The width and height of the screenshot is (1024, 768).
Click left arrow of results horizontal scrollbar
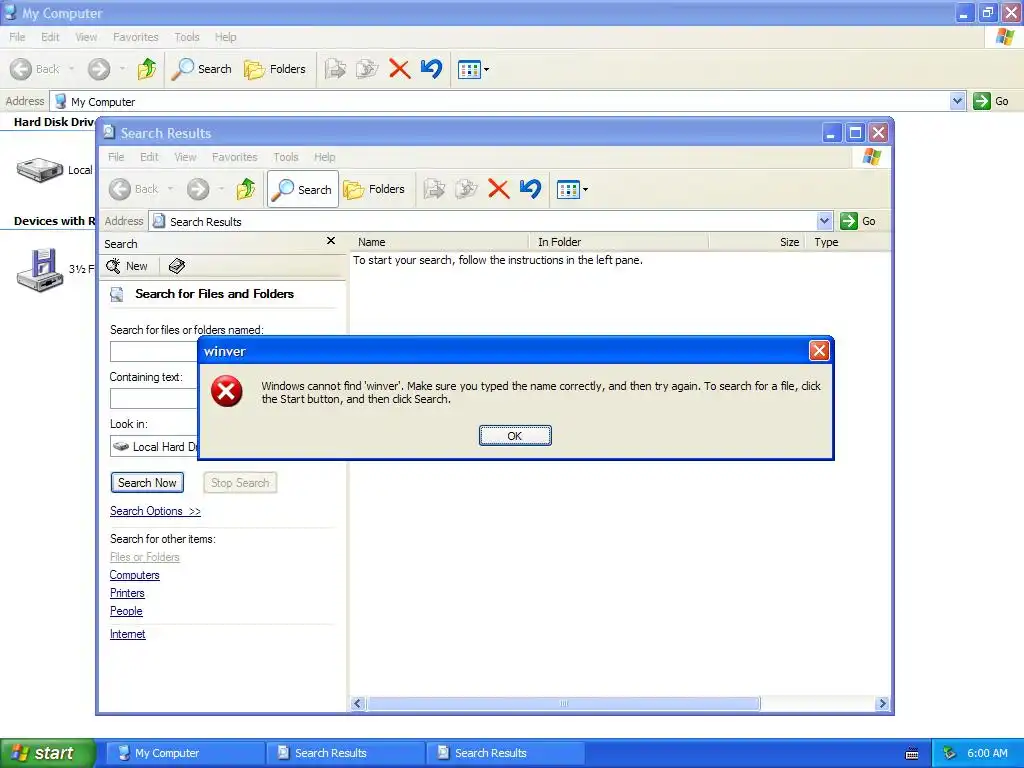point(358,703)
